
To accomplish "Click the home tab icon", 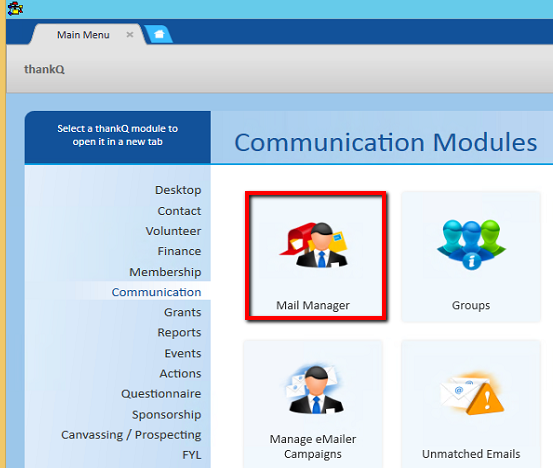I will click(x=159, y=35).
